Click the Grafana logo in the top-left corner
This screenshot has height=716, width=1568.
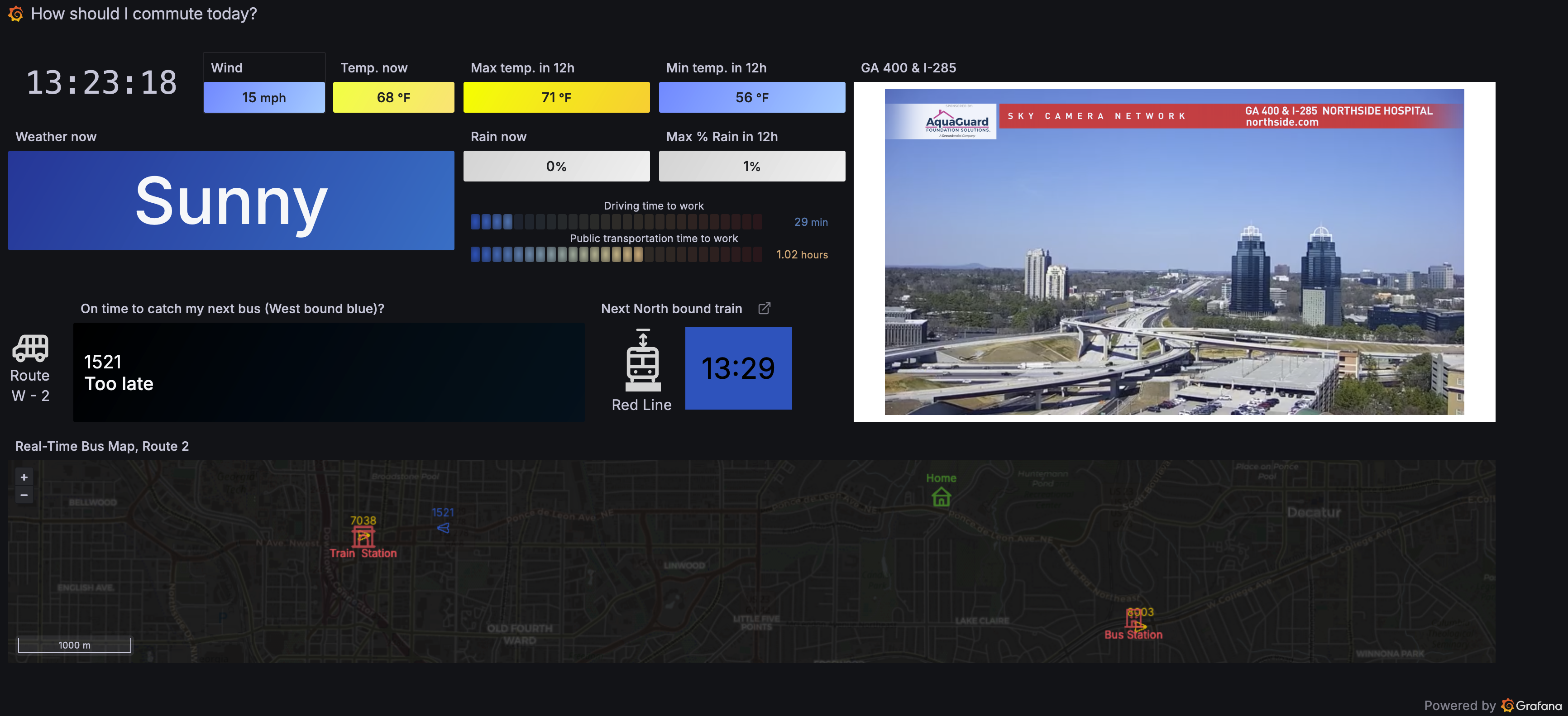pos(15,14)
